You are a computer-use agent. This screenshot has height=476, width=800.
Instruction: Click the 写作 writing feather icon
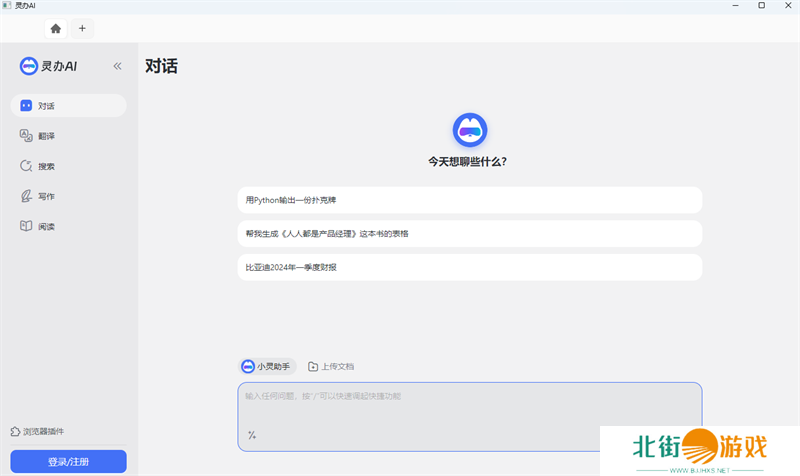[27, 196]
